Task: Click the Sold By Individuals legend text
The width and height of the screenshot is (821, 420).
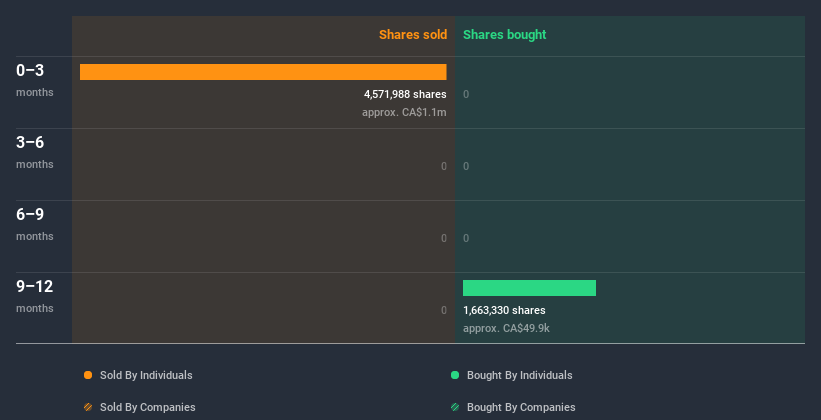Action: (x=146, y=375)
